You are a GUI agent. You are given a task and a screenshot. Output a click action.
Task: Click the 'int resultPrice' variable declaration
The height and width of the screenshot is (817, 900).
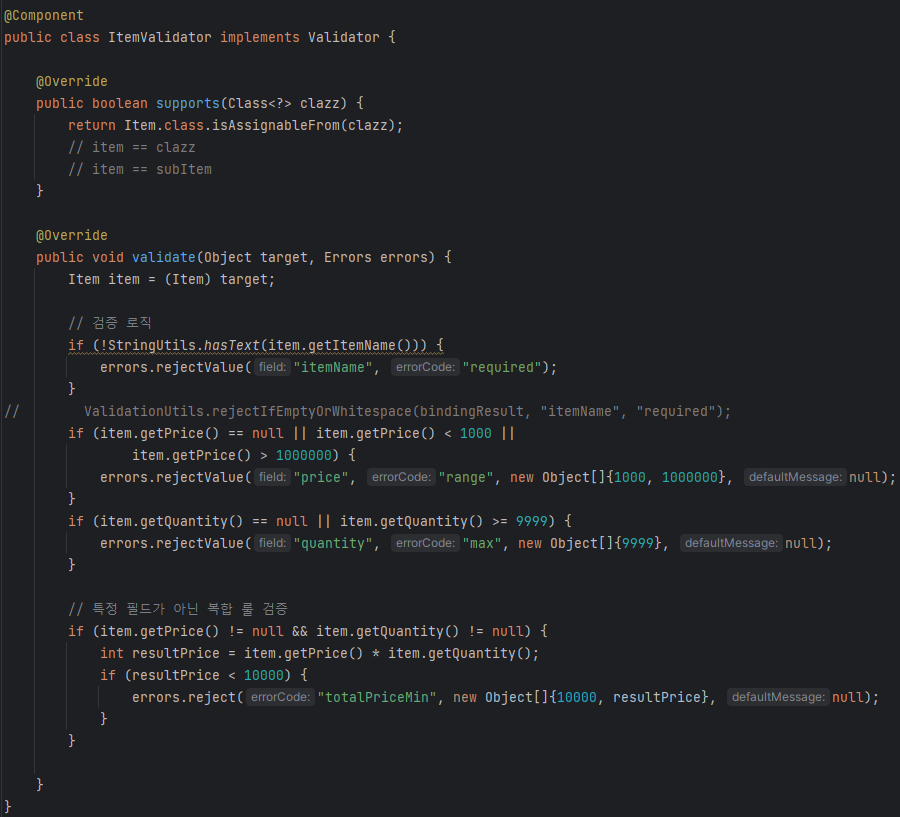tap(160, 653)
